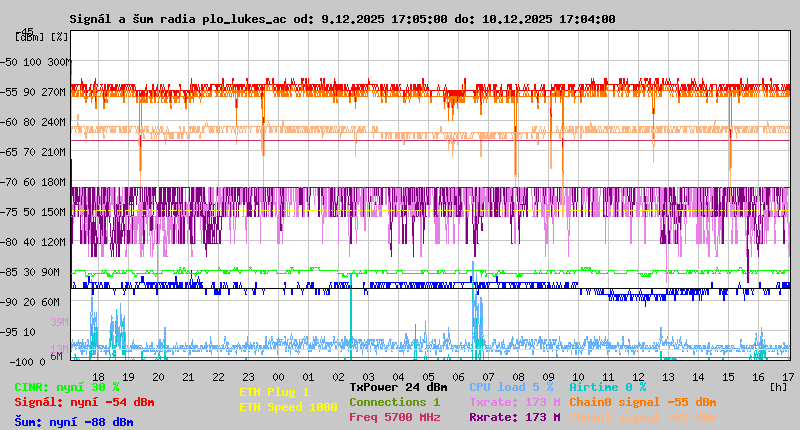Click the ETH Speed 1000 legend label
The height and width of the screenshot is (430, 800).
[x=288, y=407]
